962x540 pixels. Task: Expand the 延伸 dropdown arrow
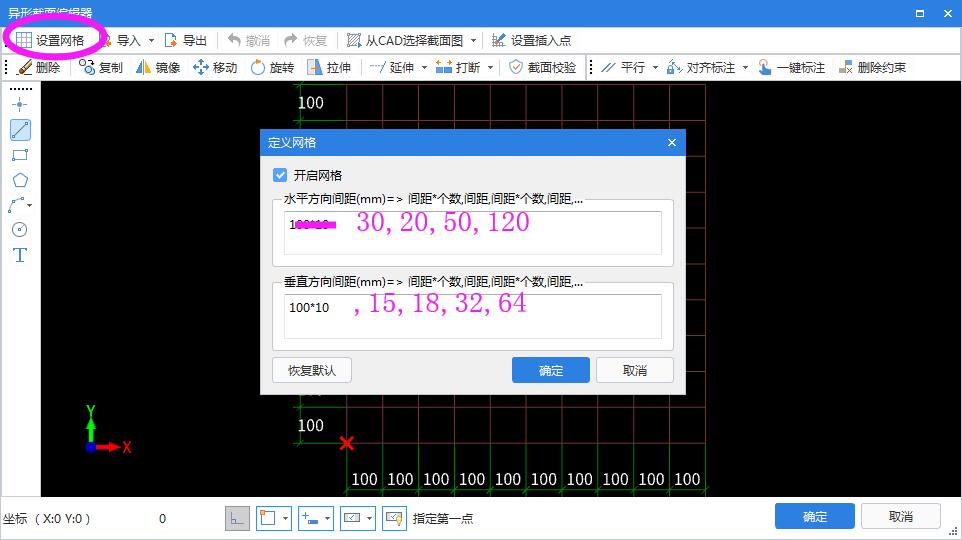point(424,68)
